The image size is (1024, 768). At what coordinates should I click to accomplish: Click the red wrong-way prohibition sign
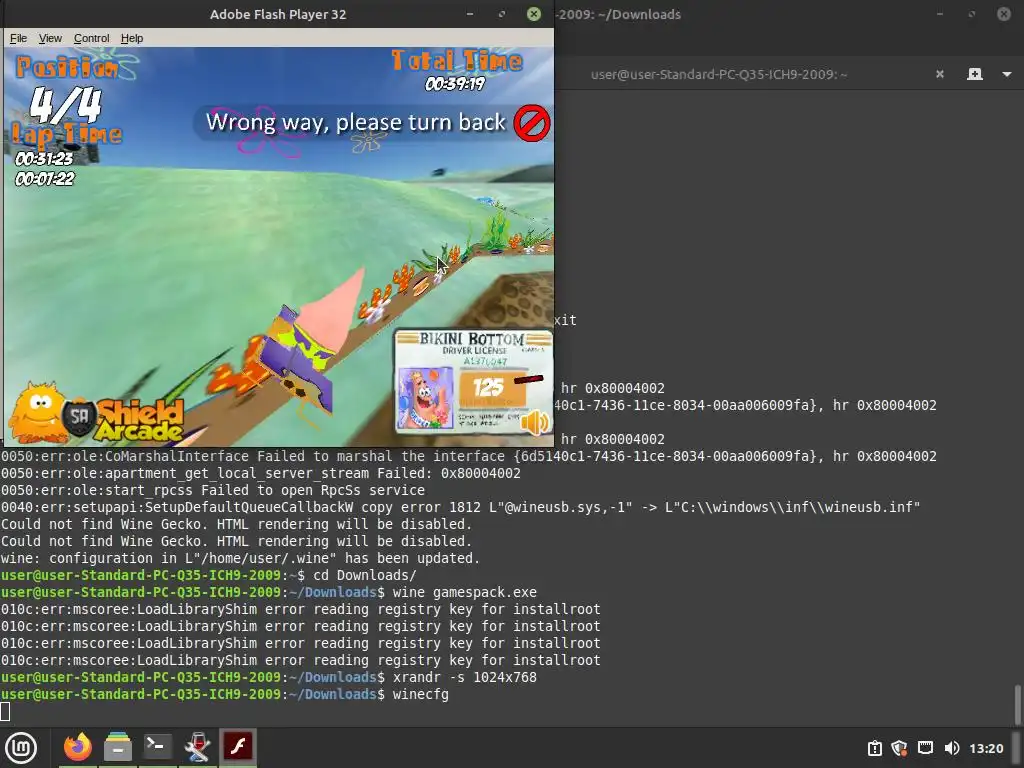point(532,123)
